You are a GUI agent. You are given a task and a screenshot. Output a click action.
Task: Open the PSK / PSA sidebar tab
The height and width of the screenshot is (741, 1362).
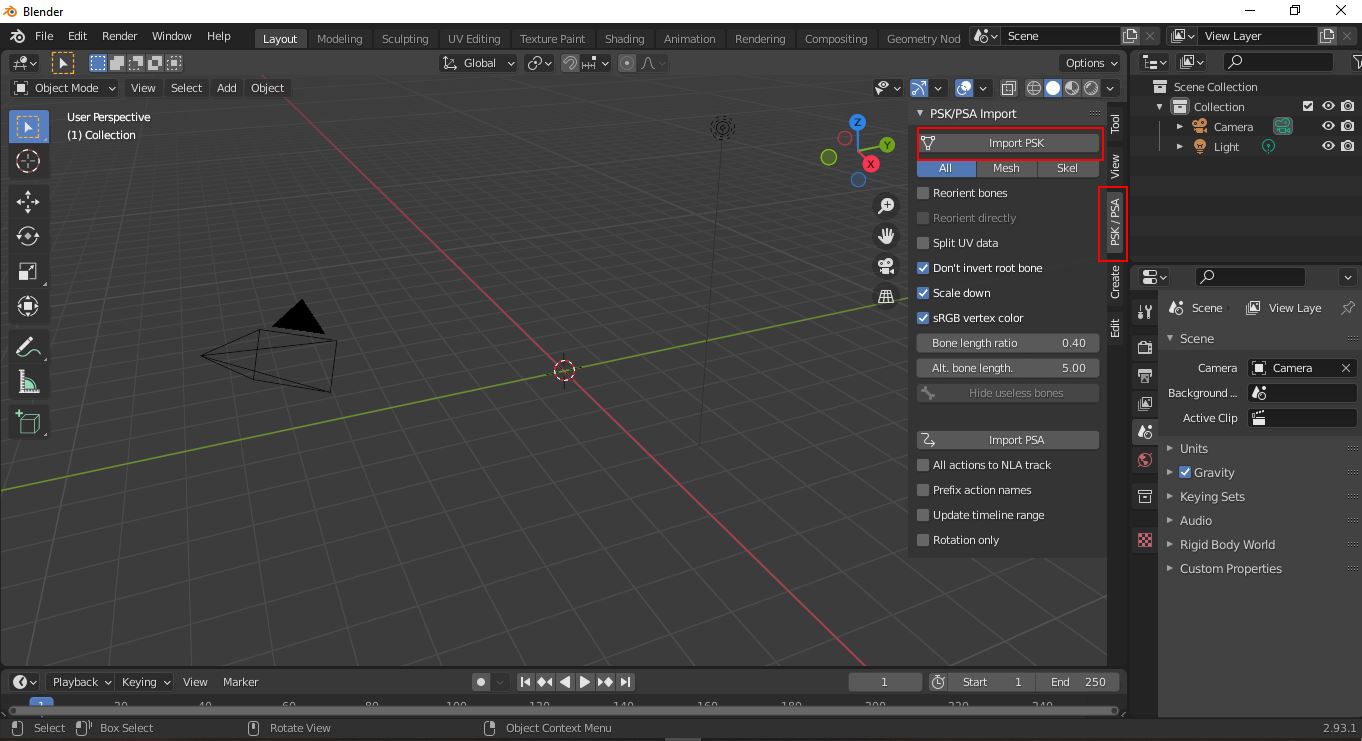point(1114,223)
